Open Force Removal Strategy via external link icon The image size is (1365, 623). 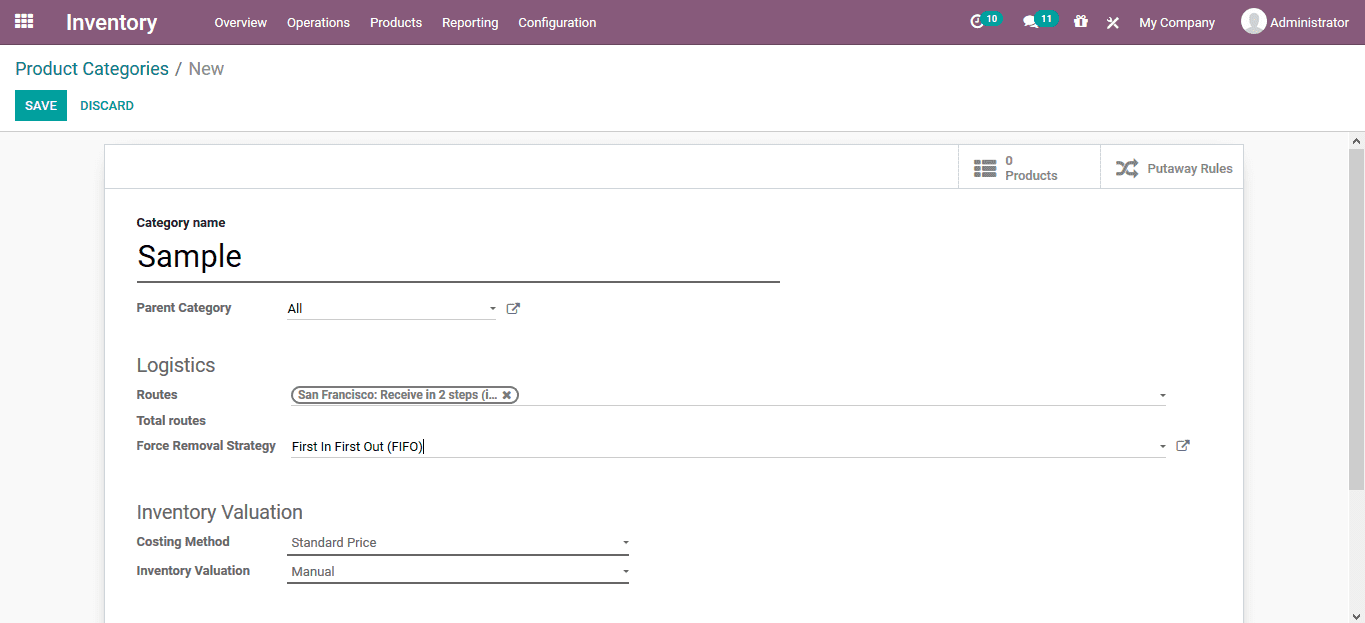pos(1182,445)
